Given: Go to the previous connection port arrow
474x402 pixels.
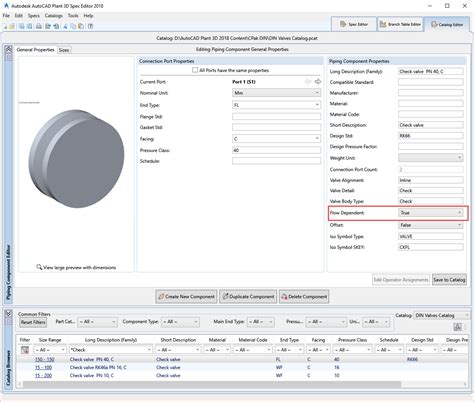Looking at the screenshot, I should [x=308, y=82].
